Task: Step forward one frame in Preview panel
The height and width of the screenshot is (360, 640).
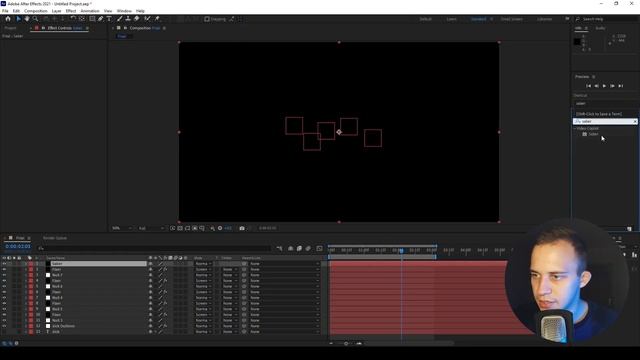Action: (x=612, y=86)
